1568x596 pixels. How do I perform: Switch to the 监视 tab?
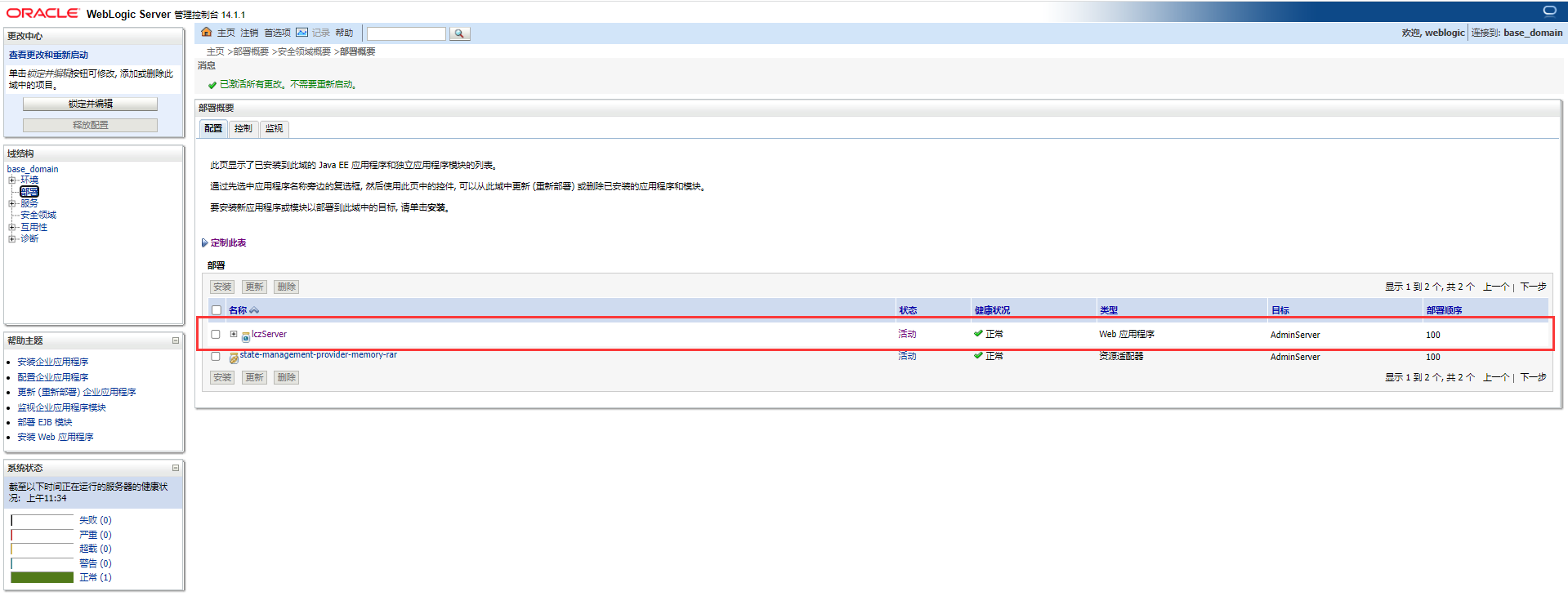click(x=274, y=128)
